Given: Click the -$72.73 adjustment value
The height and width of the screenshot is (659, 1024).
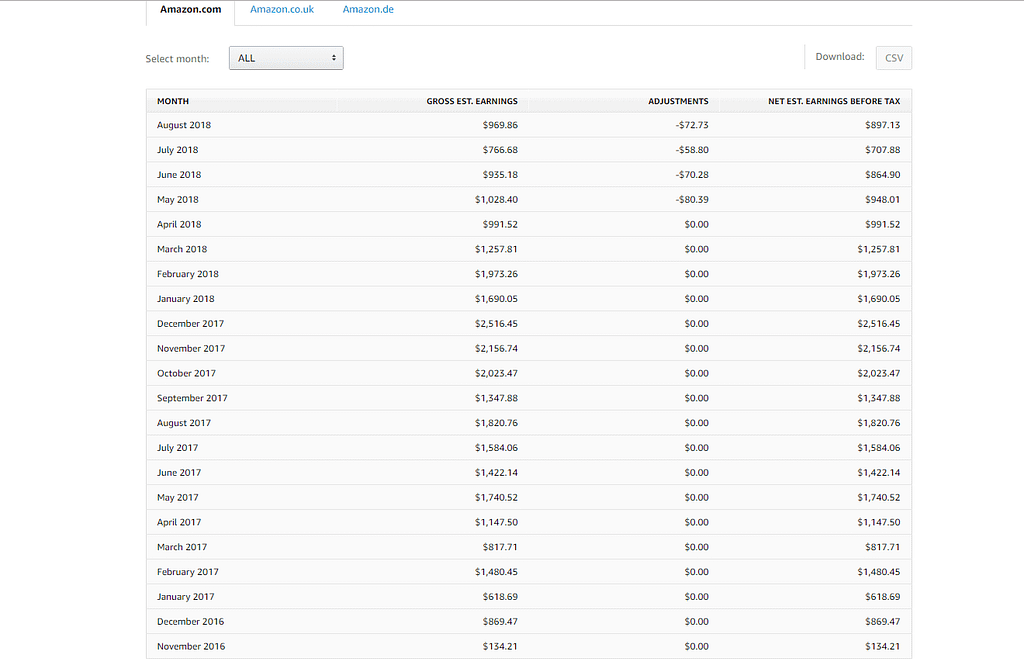Looking at the screenshot, I should [x=688, y=125].
